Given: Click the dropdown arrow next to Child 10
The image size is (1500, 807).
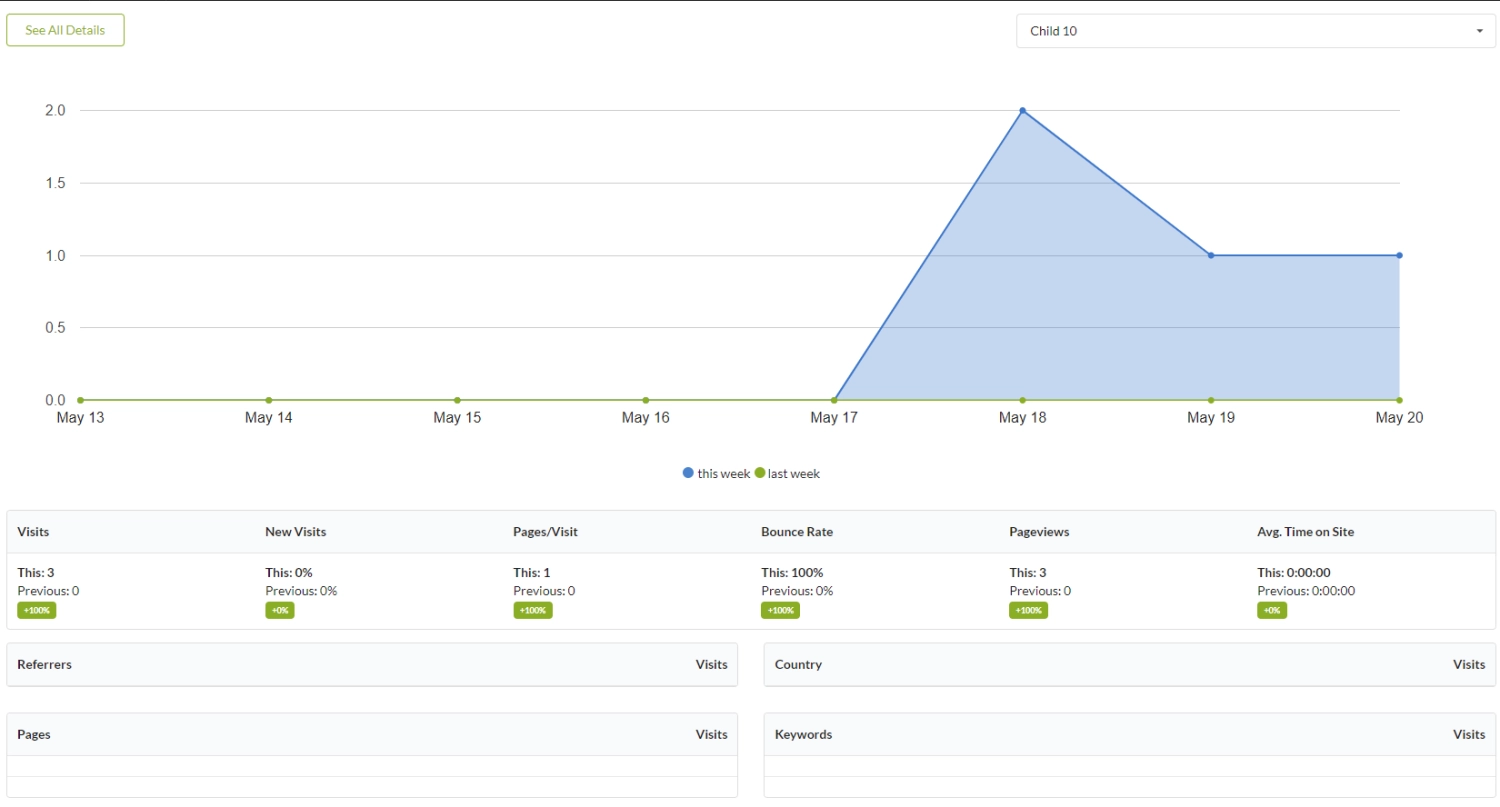Looking at the screenshot, I should point(1479,31).
